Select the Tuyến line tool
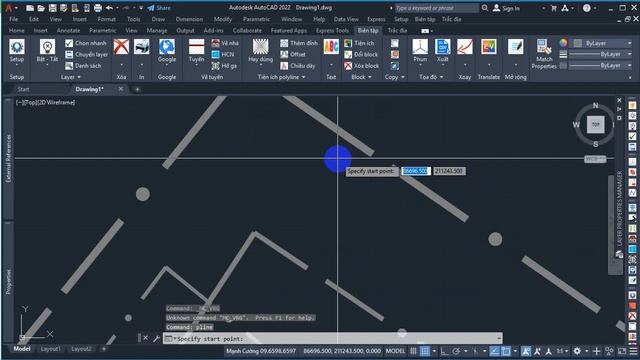The image size is (640, 360). tap(196, 47)
